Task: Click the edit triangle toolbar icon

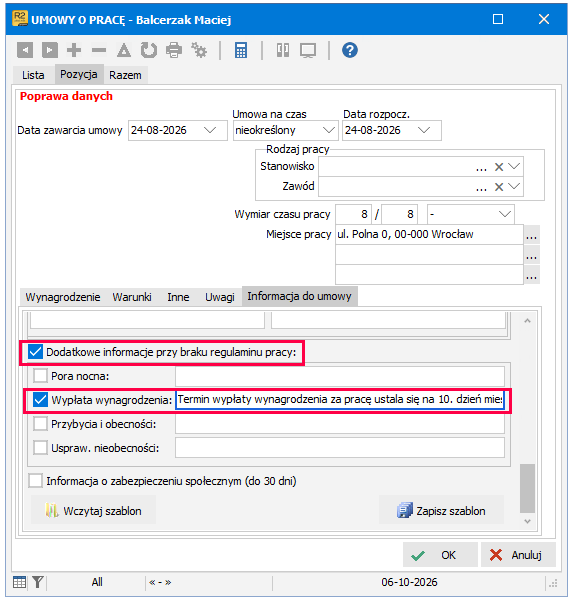Action: [124, 50]
